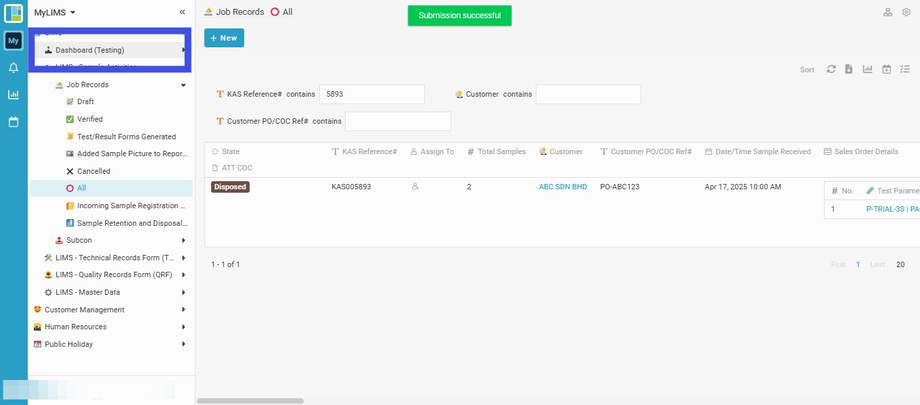This screenshot has width=920, height=405.
Task: Click the Job Records icon in the header
Action: pyautogui.click(x=208, y=12)
